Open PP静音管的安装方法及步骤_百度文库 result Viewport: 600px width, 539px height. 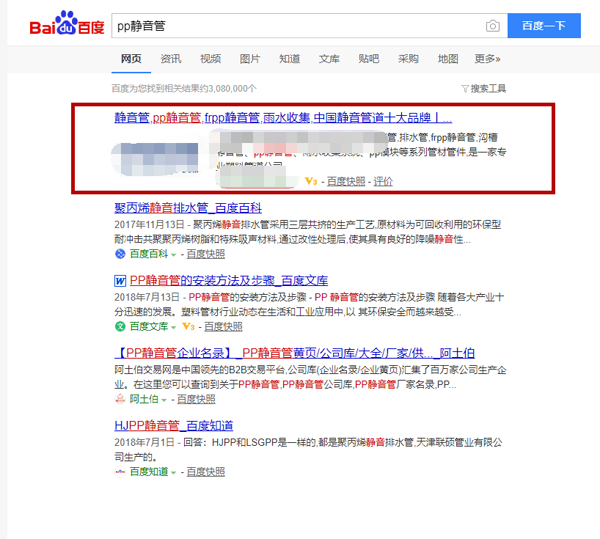(229, 281)
